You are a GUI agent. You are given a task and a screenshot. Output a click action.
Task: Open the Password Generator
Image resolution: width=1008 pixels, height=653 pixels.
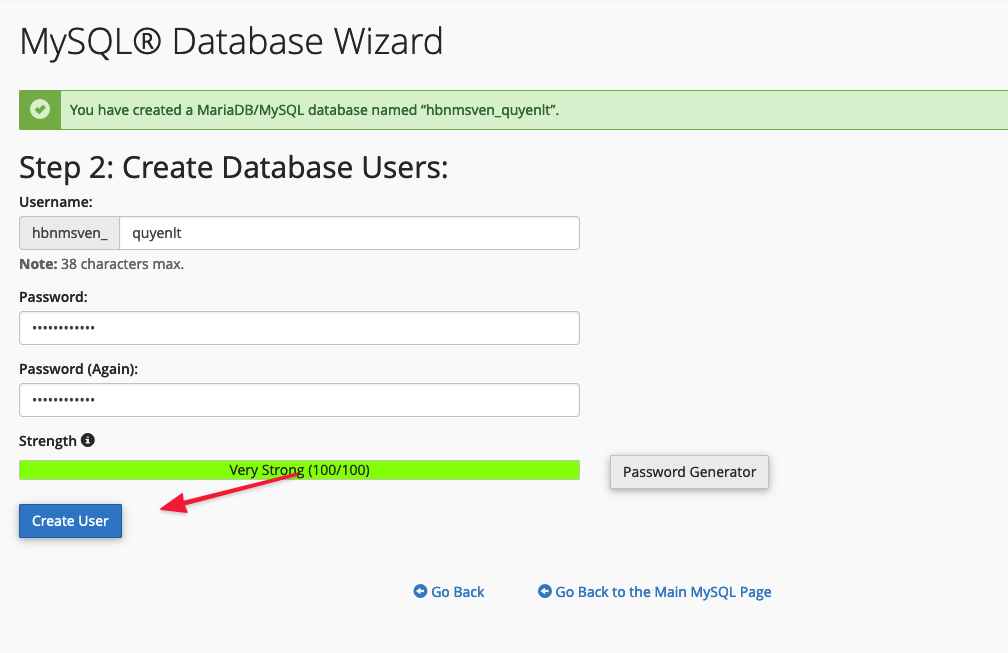(x=689, y=472)
